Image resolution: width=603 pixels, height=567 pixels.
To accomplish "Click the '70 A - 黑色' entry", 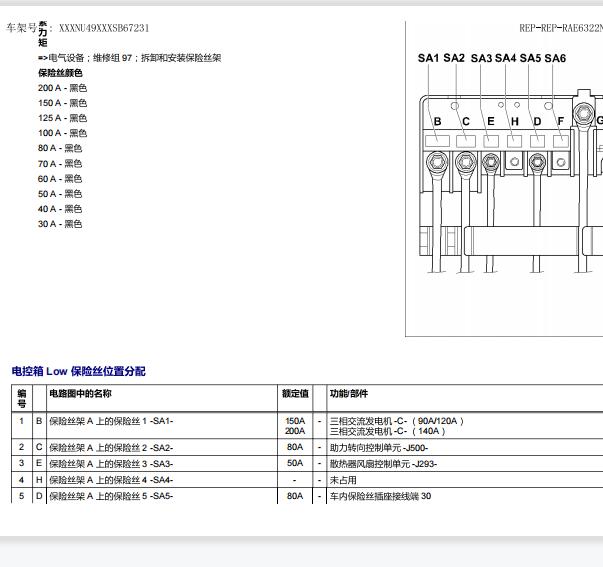I will 60,163.
